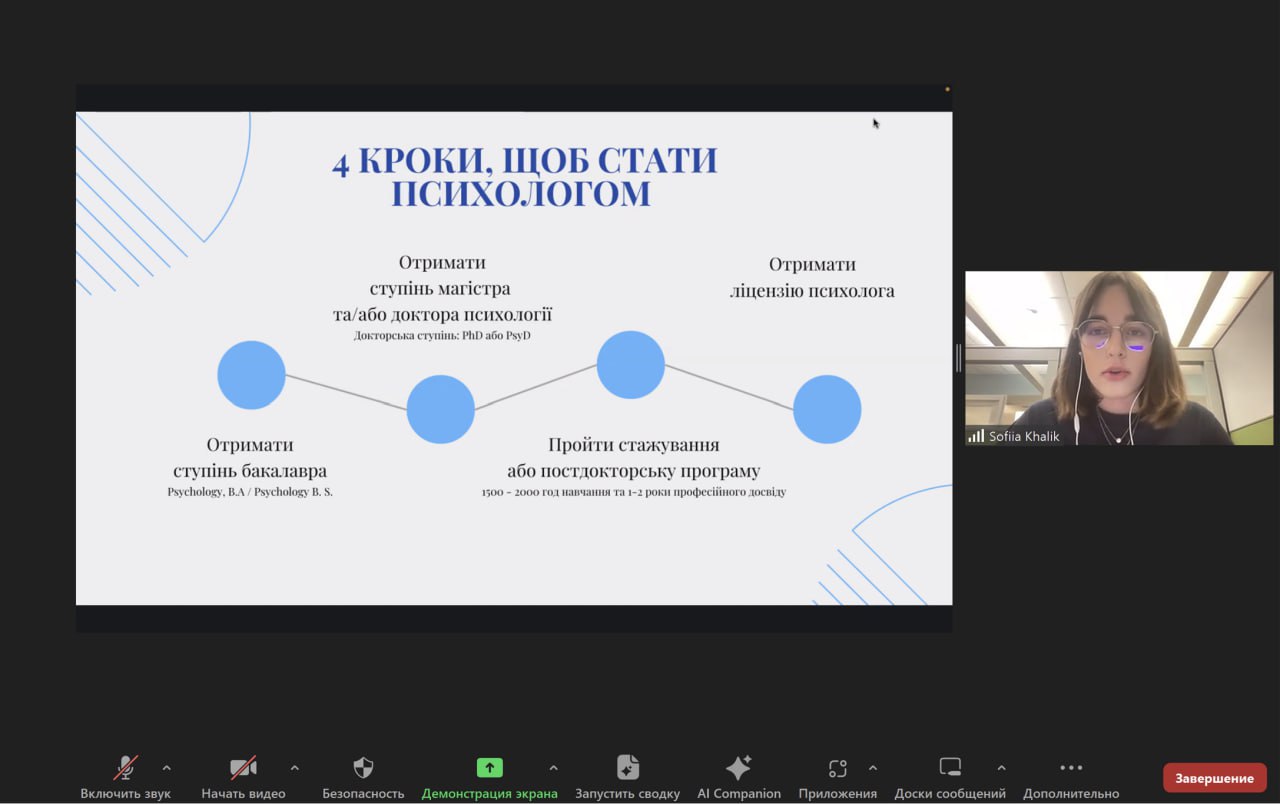The width and height of the screenshot is (1280, 804).
Task: Open the Приложения apps icon
Action: pyautogui.click(x=837, y=768)
